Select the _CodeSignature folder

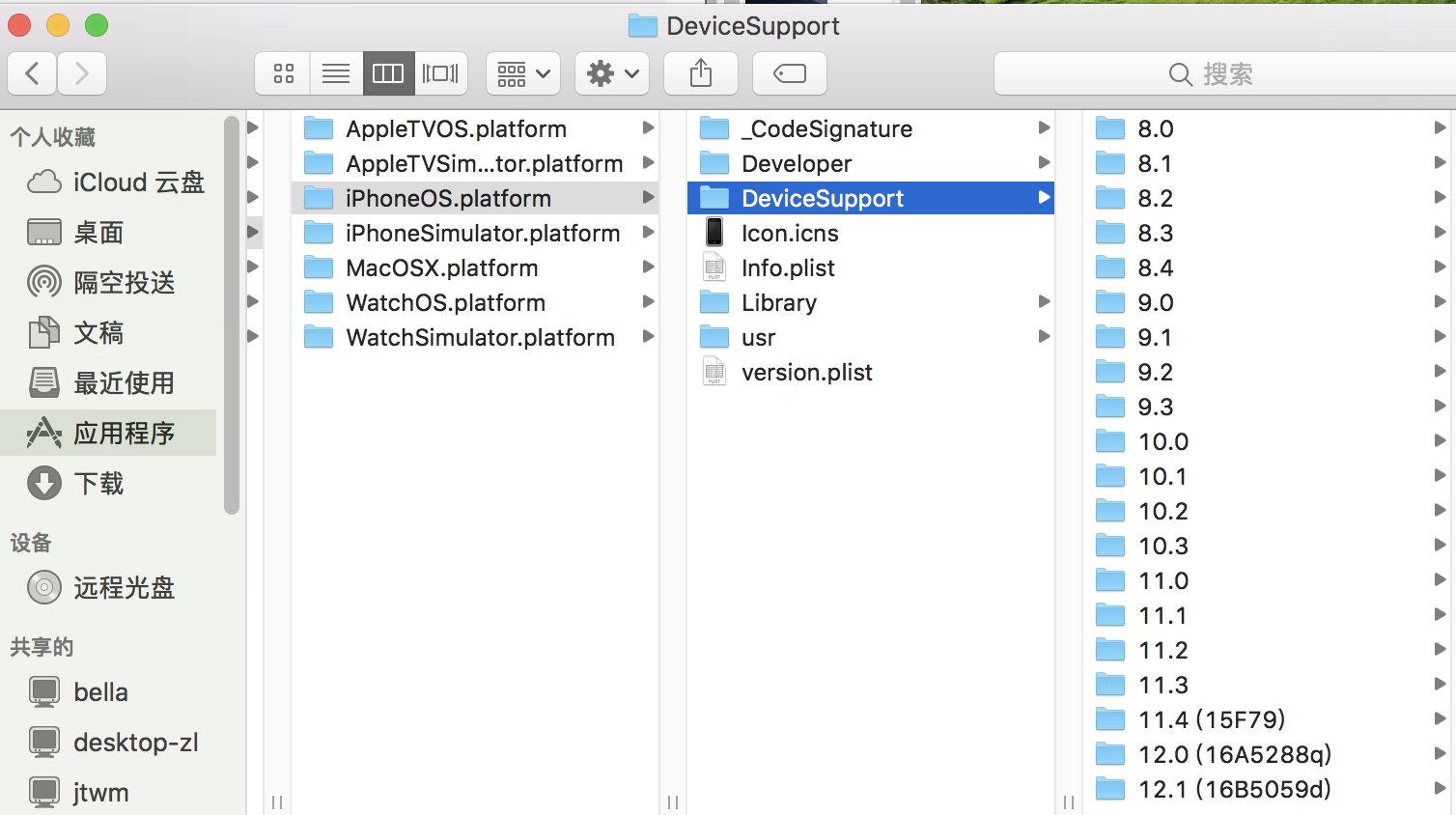point(871,128)
